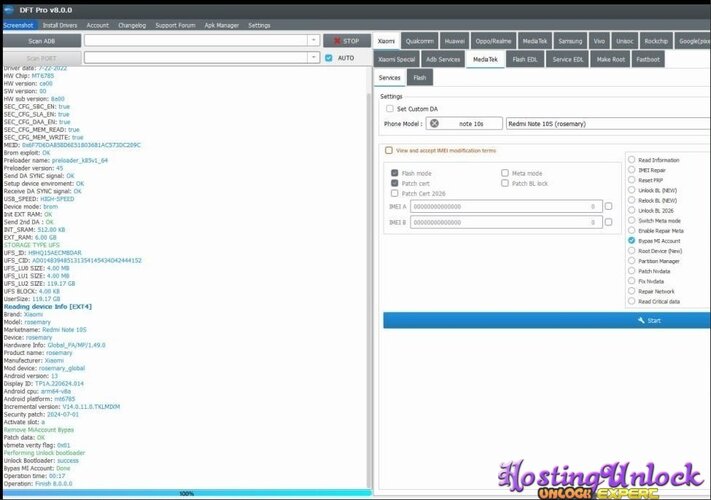Enable Meta mode checkbox
The image size is (711, 500).
point(505,173)
